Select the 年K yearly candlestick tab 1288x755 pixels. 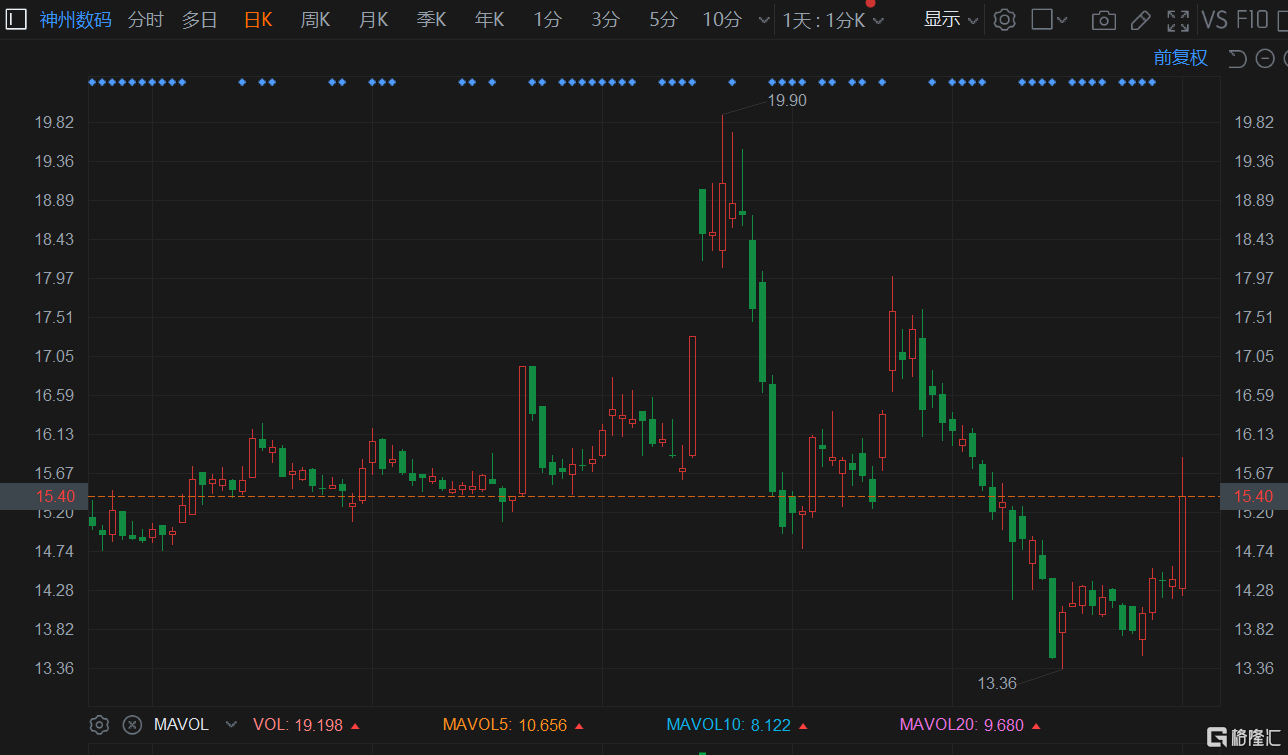[489, 19]
